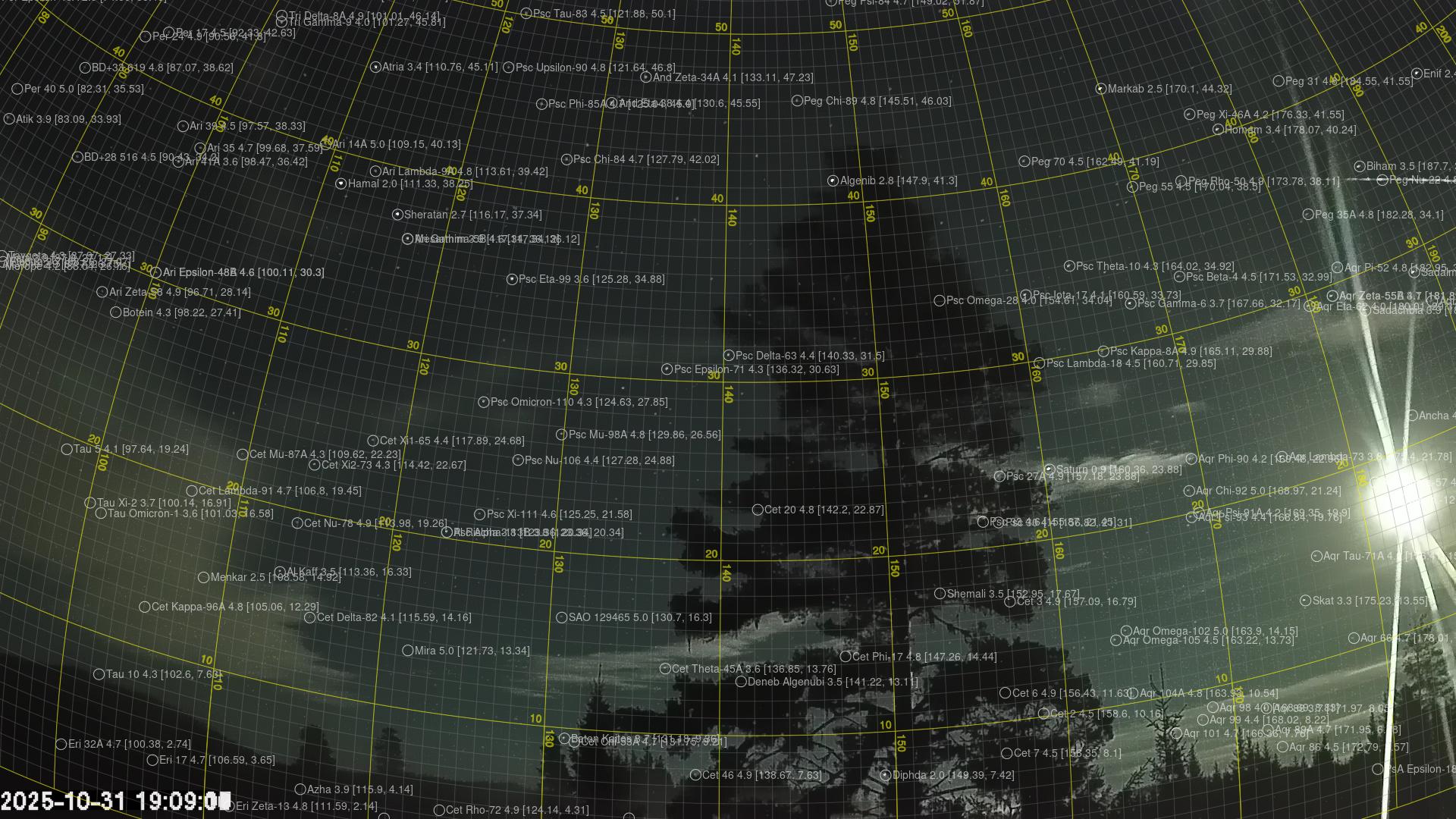Select the Diphda star marker circle
This screenshot has height=819, width=1456.
click(885, 775)
